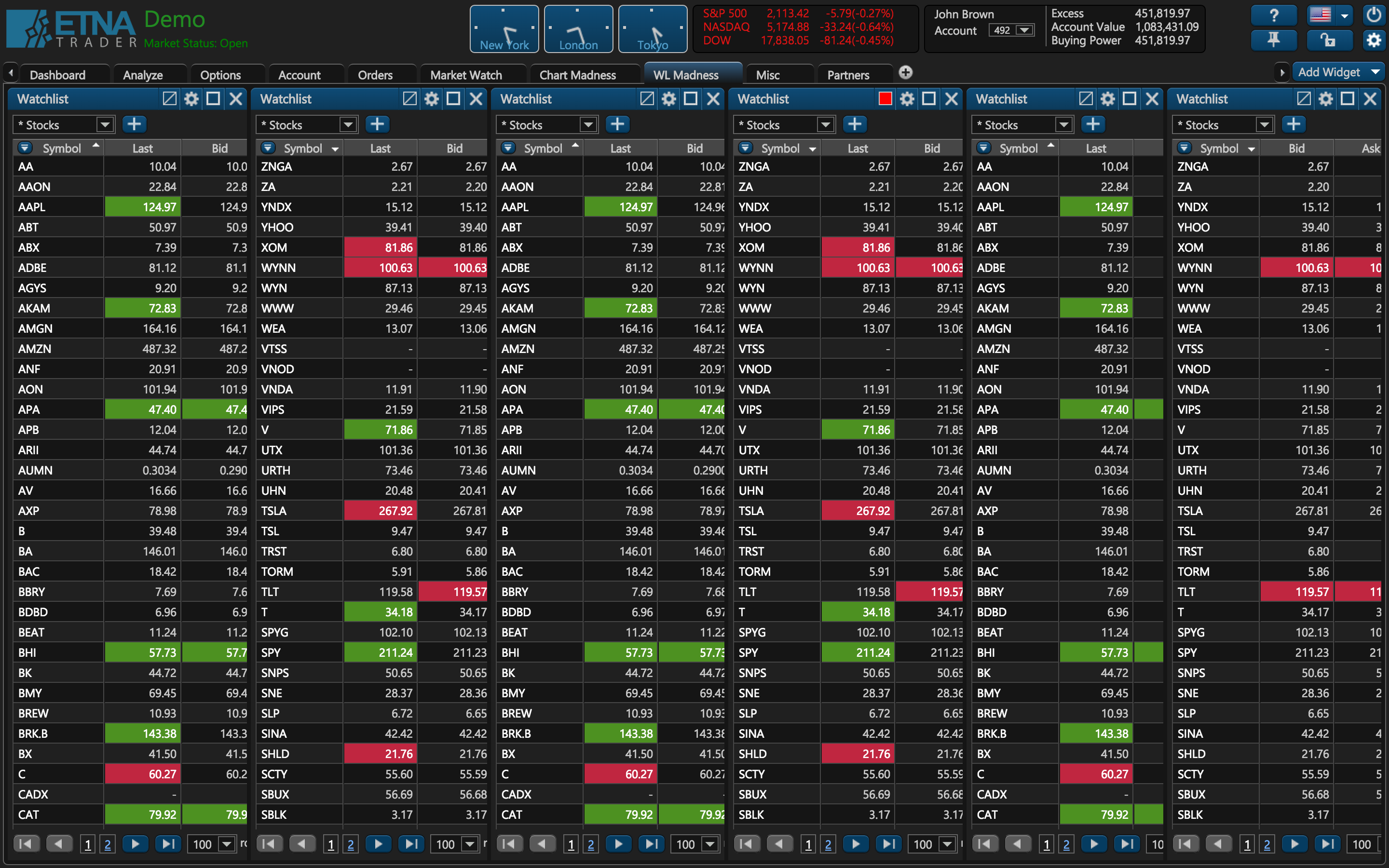Select BRK.B row in fifth Watchlist
1389x868 pixels.
point(1068,733)
